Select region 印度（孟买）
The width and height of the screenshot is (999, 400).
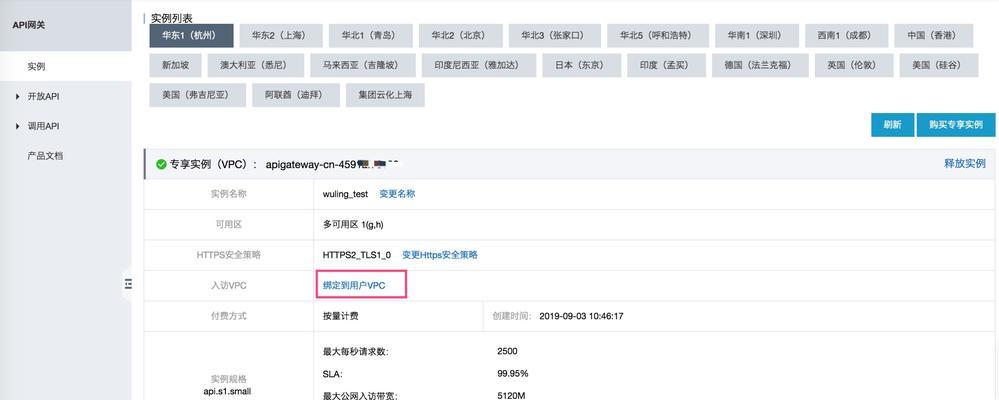666,65
